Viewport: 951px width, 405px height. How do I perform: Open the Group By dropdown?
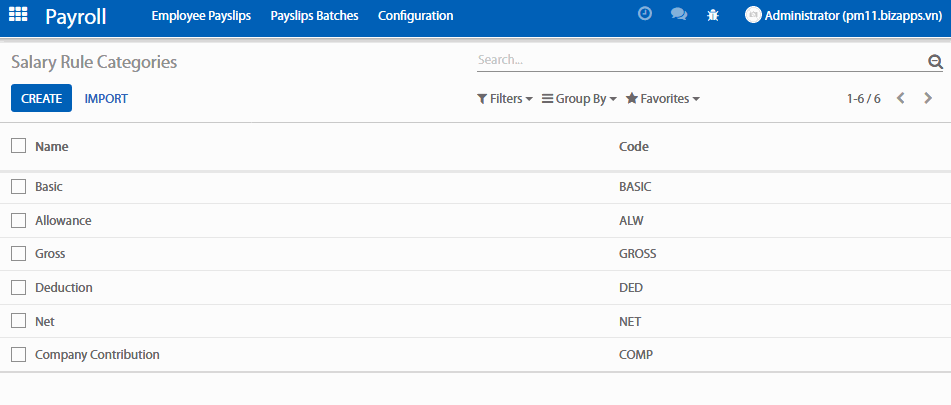click(579, 99)
